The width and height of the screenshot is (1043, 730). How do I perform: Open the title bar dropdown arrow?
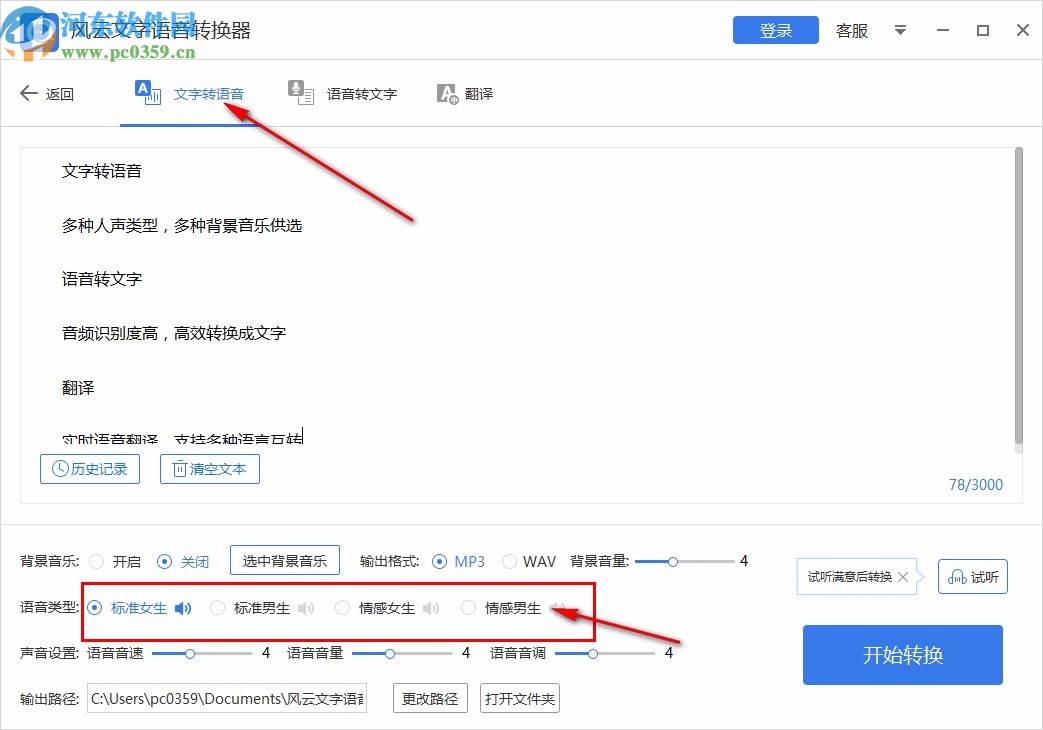(900, 31)
